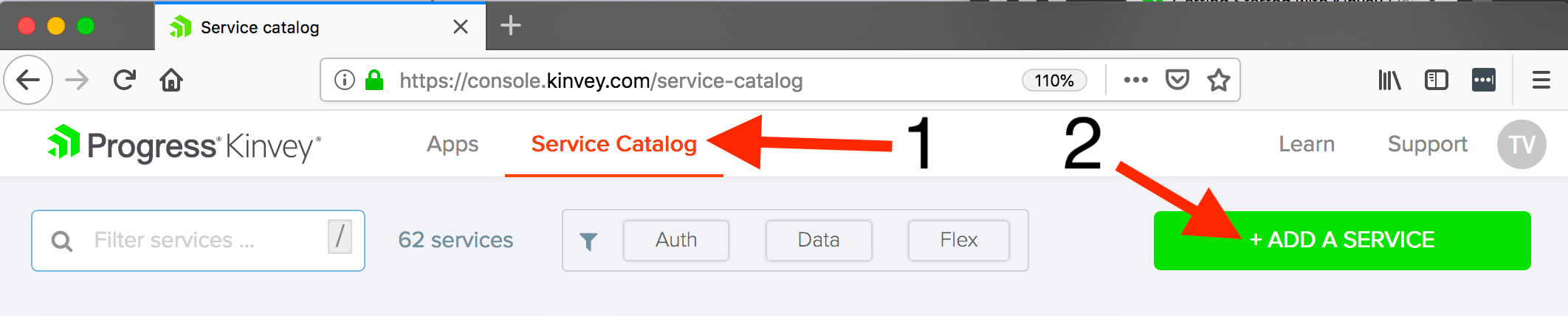Toggle the Auth filter
Image resolution: width=1568 pixels, height=316 pixels.
(676, 240)
